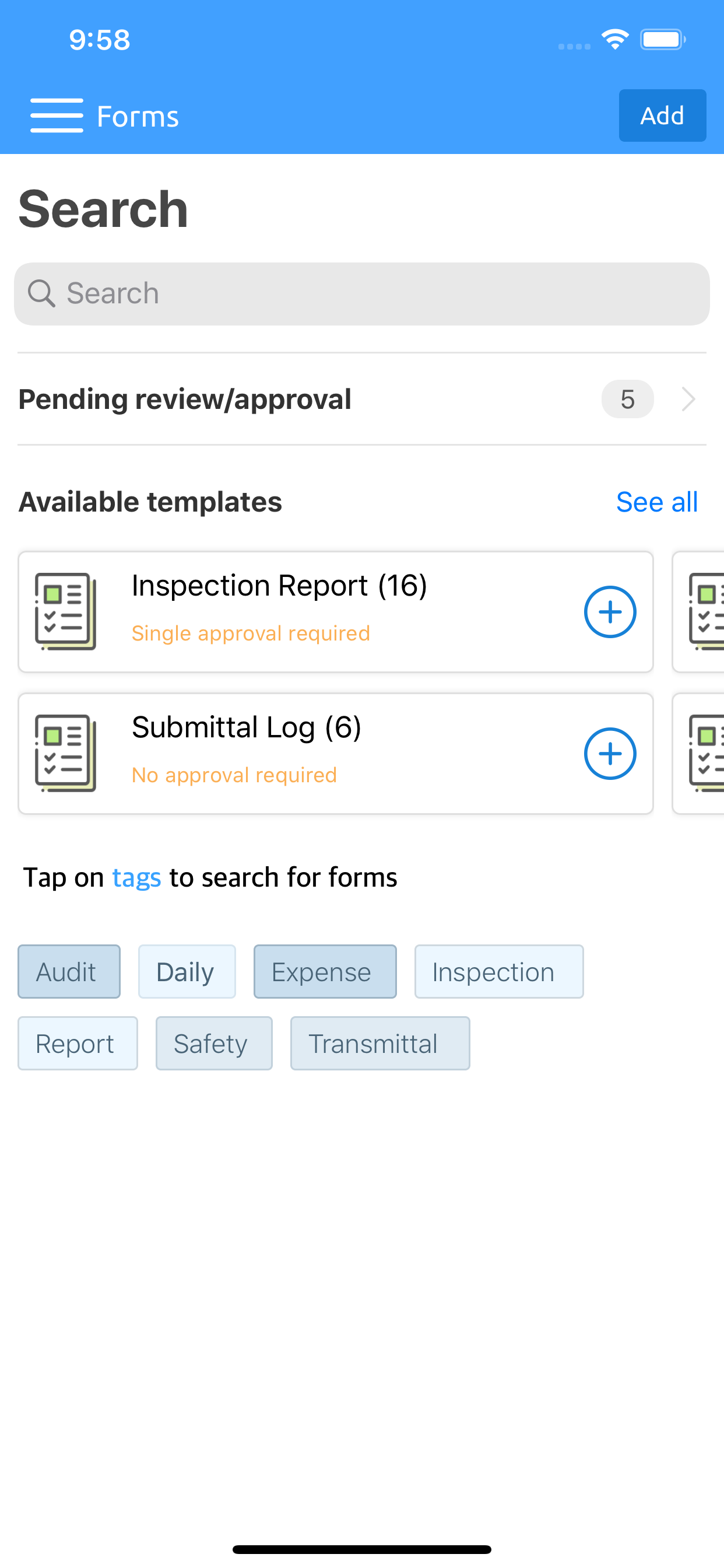
Task: Tap the home indicator bar
Action: coord(362,1549)
